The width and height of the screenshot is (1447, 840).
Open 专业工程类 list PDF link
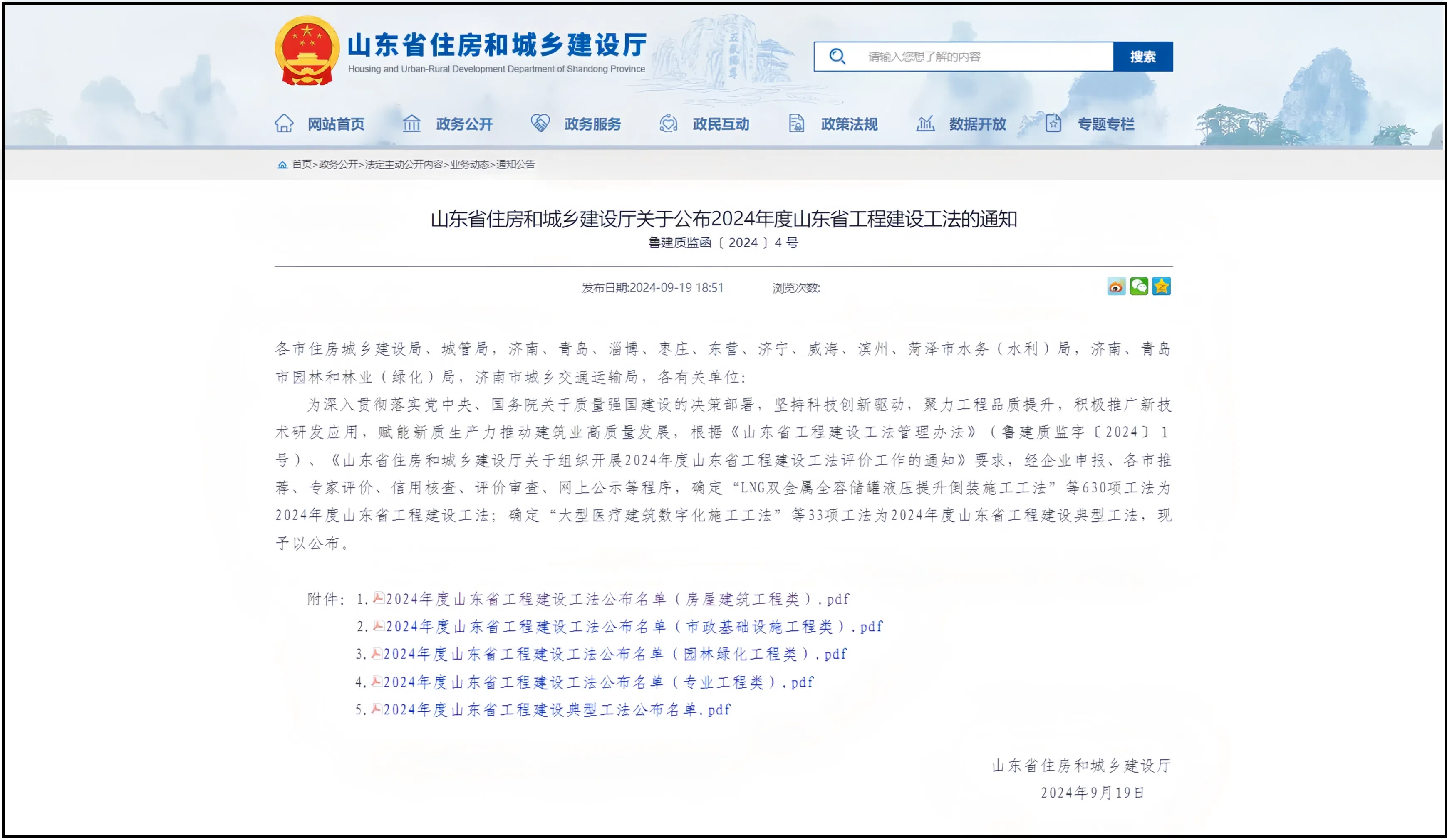pyautogui.click(x=598, y=682)
